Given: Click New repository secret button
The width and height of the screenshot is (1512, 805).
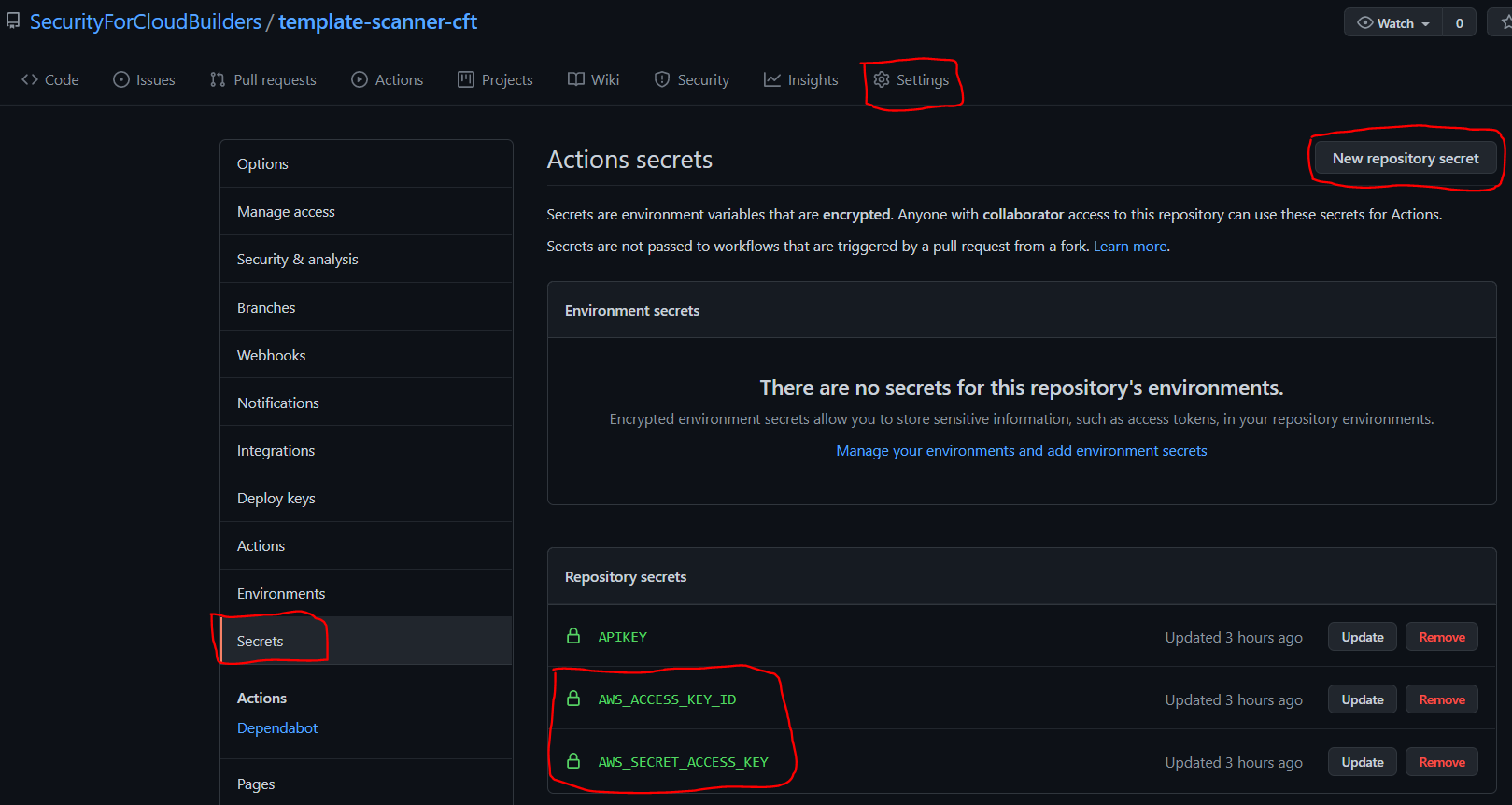Looking at the screenshot, I should coord(1406,158).
